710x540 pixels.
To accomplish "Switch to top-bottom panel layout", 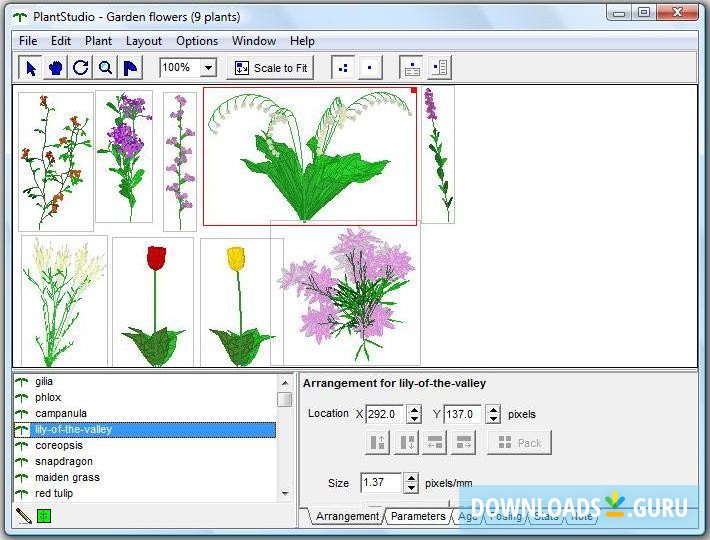I will (412, 68).
